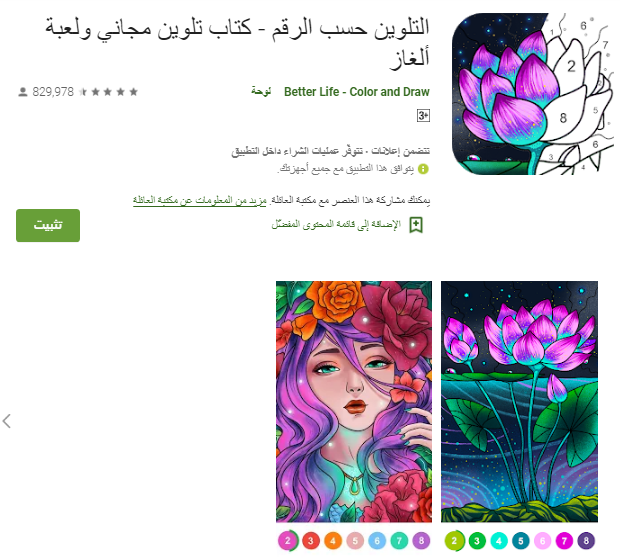
Task: Click the green compatibility info icon
Action: [423, 169]
